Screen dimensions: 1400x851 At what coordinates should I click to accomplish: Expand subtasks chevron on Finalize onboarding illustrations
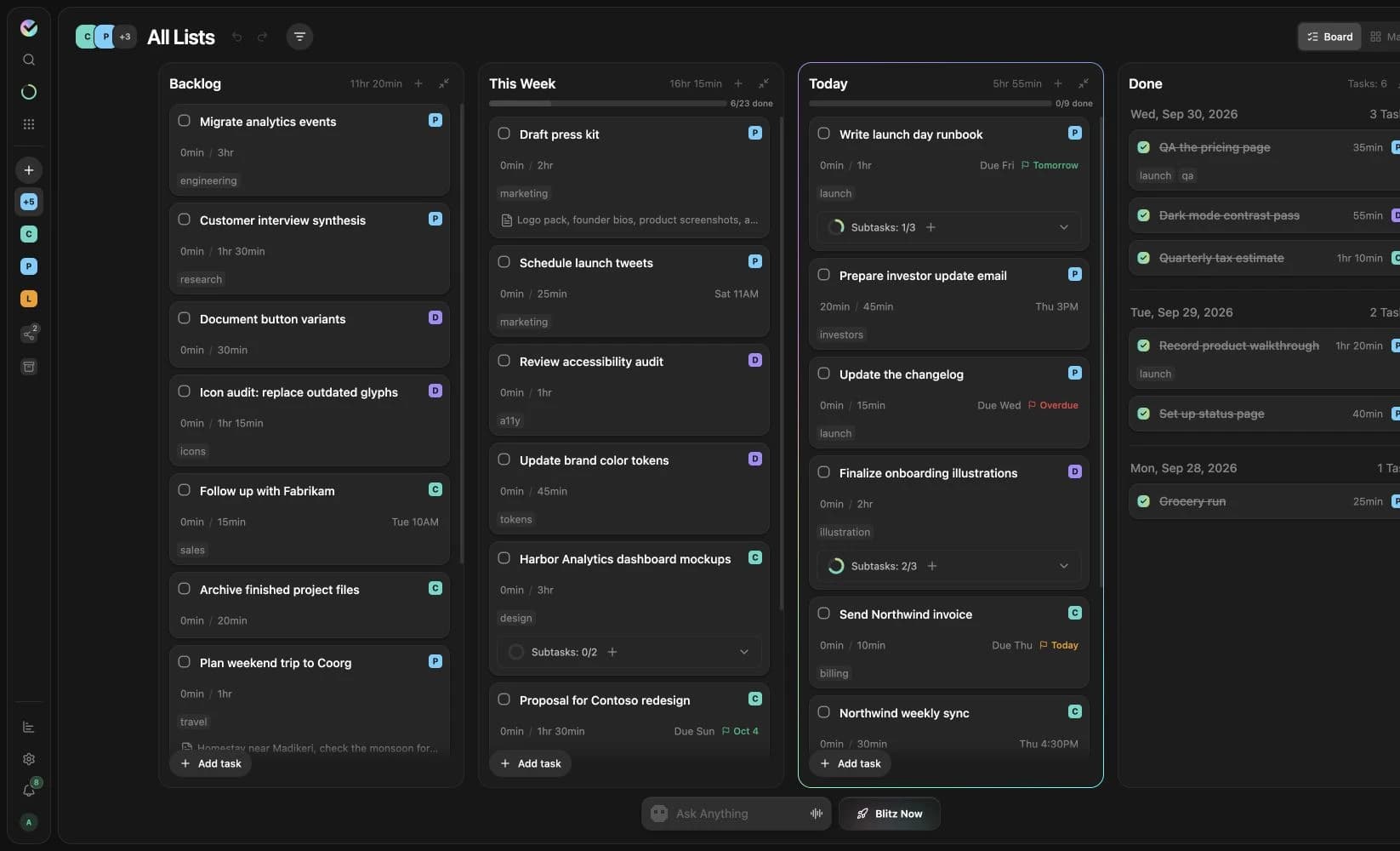click(x=1064, y=566)
